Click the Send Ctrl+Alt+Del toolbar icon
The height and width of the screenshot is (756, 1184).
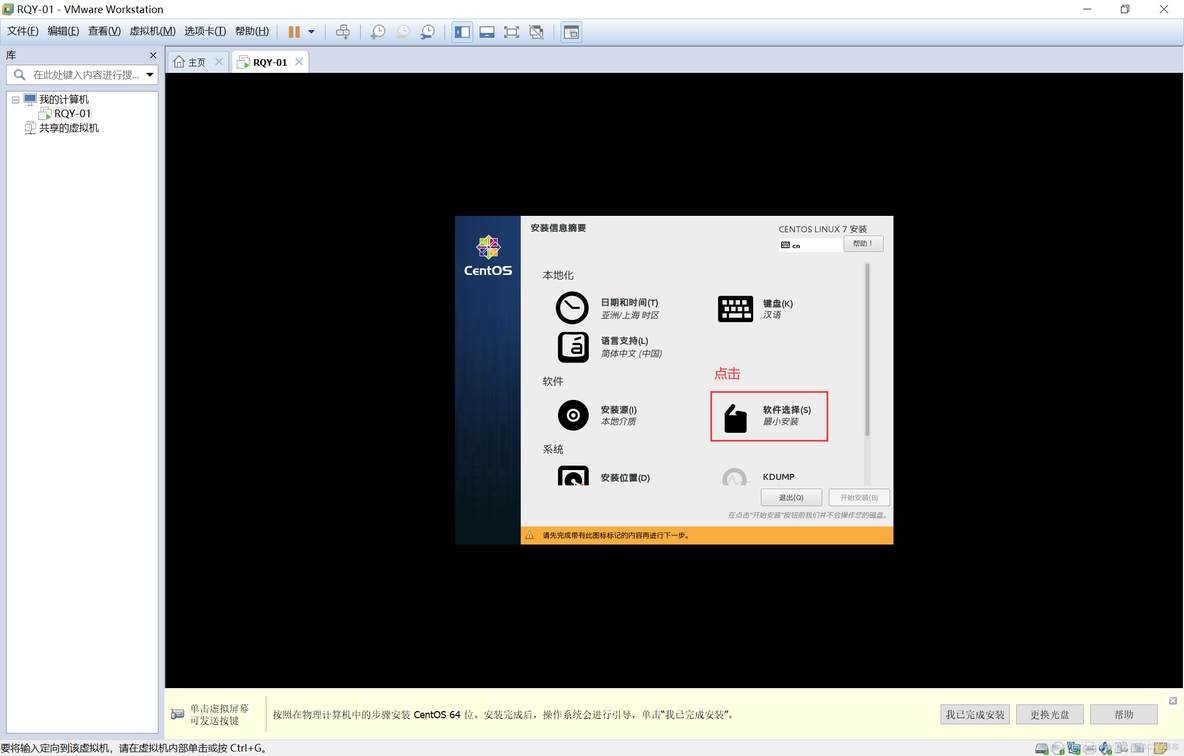[x=343, y=32]
